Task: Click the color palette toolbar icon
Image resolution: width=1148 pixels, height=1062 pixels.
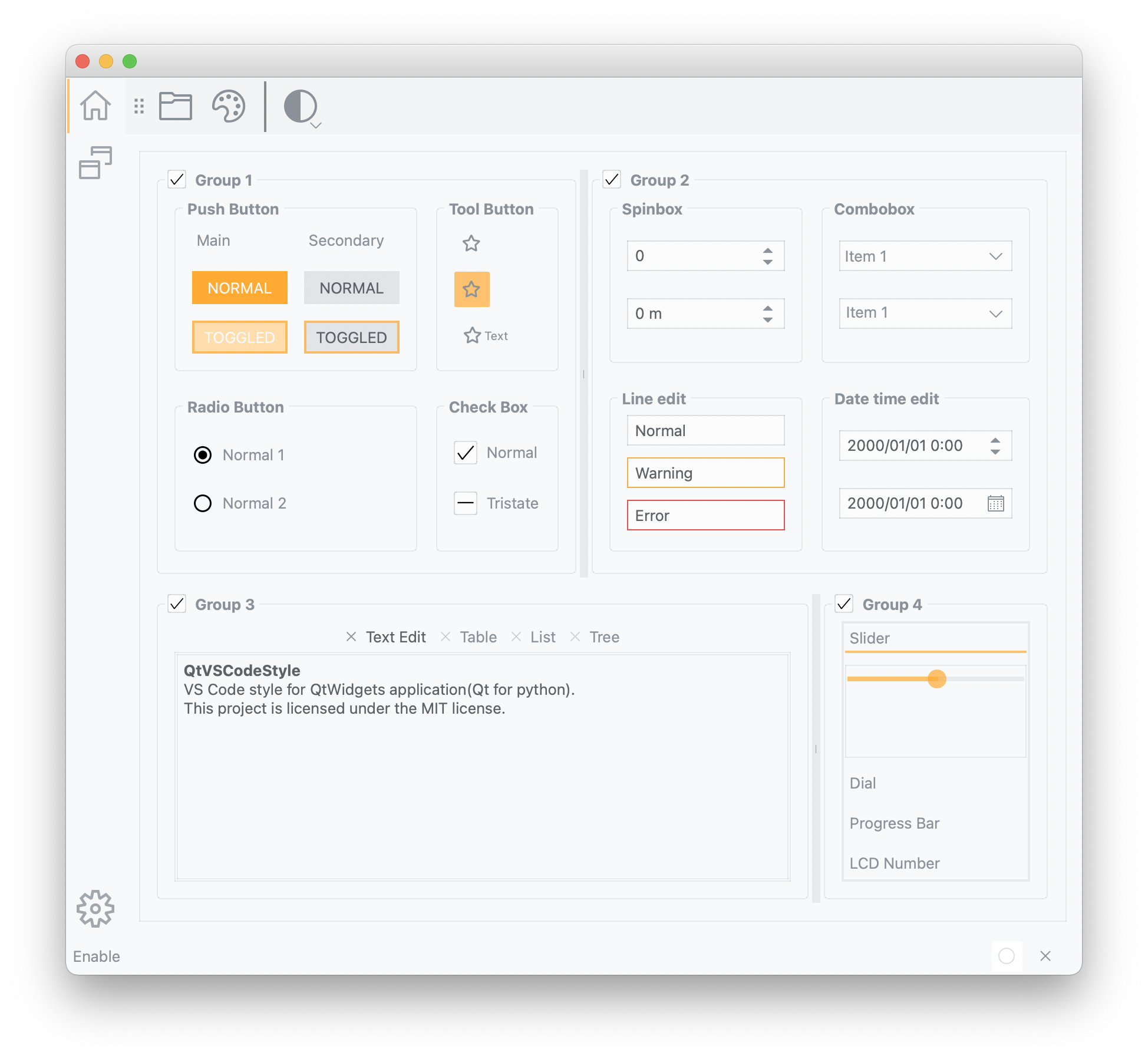Action: (229, 106)
